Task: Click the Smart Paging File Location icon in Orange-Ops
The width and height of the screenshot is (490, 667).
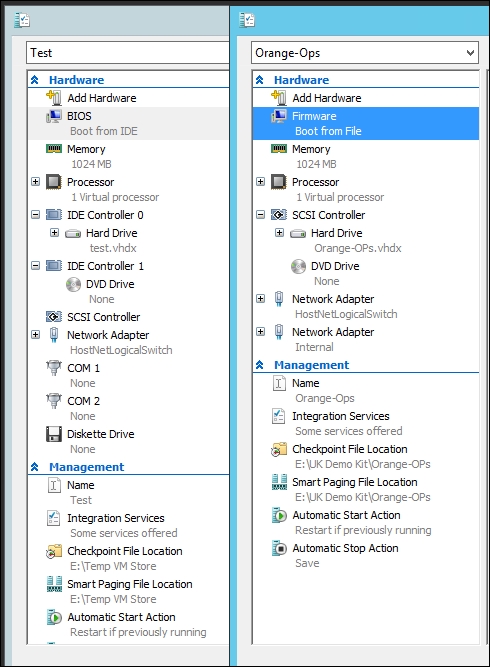Action: [x=279, y=482]
